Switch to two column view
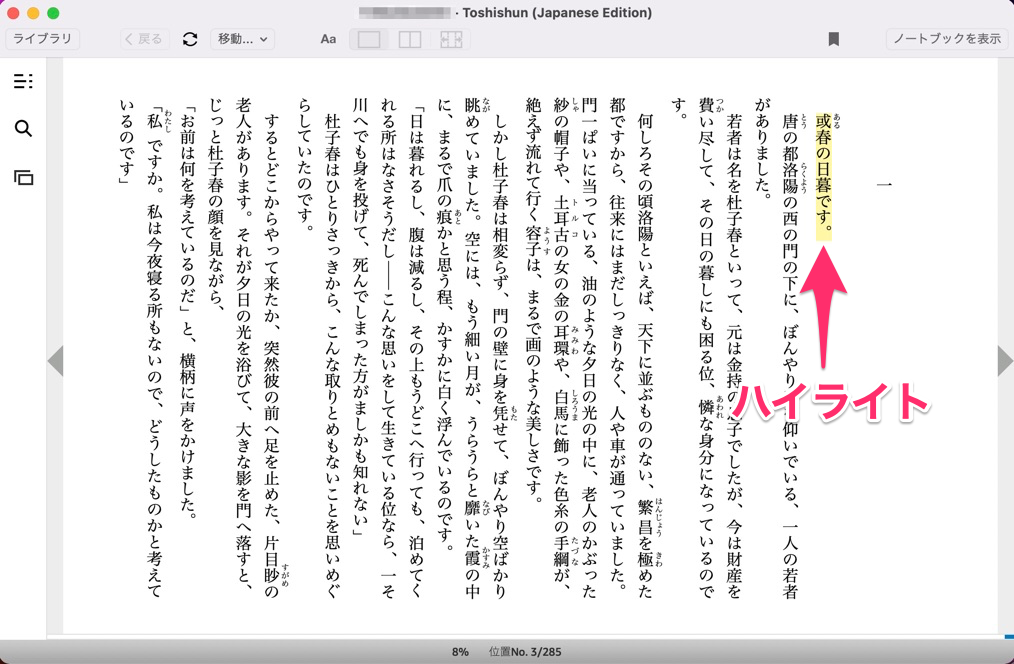The image size is (1014, 664). (410, 39)
